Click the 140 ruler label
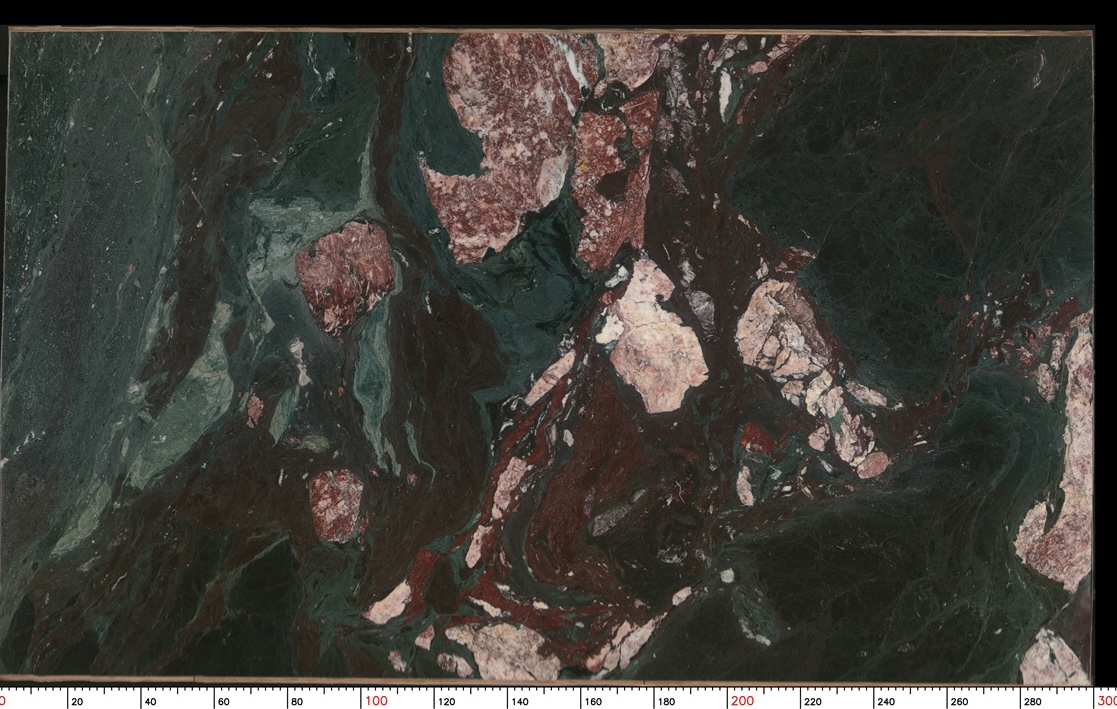The height and width of the screenshot is (709, 1117). (x=519, y=701)
